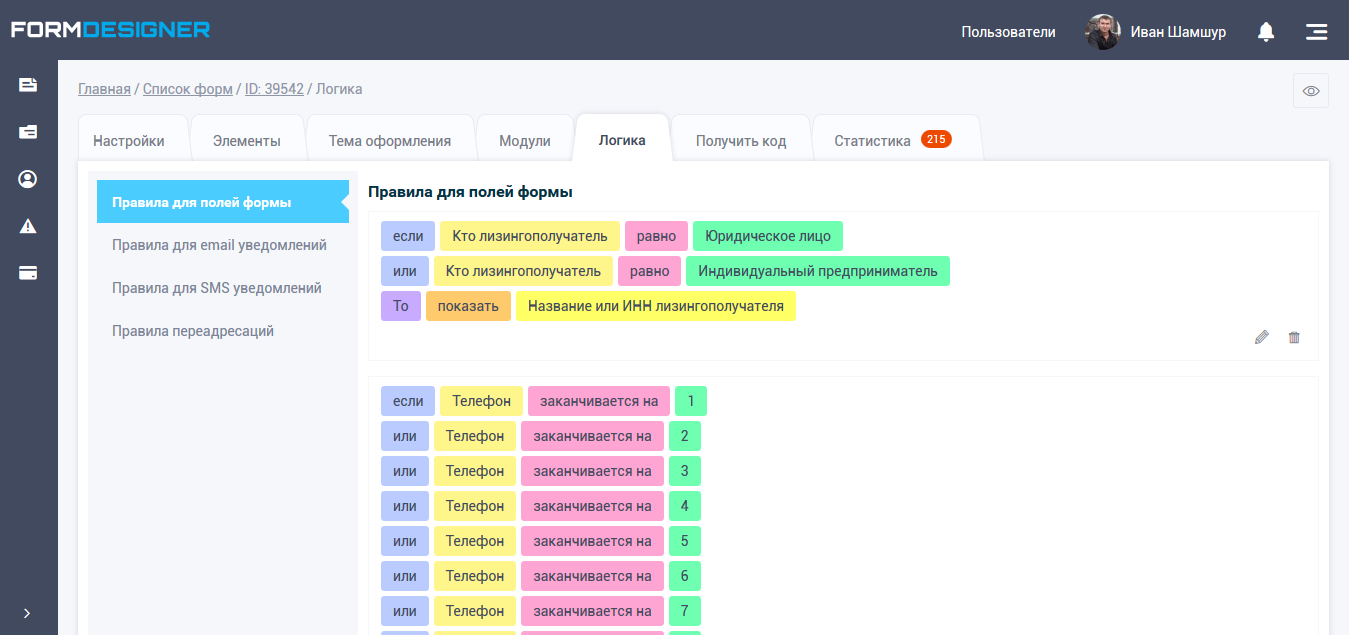Open the folder icon in left sidebar
The image size is (1349, 635).
point(28,132)
